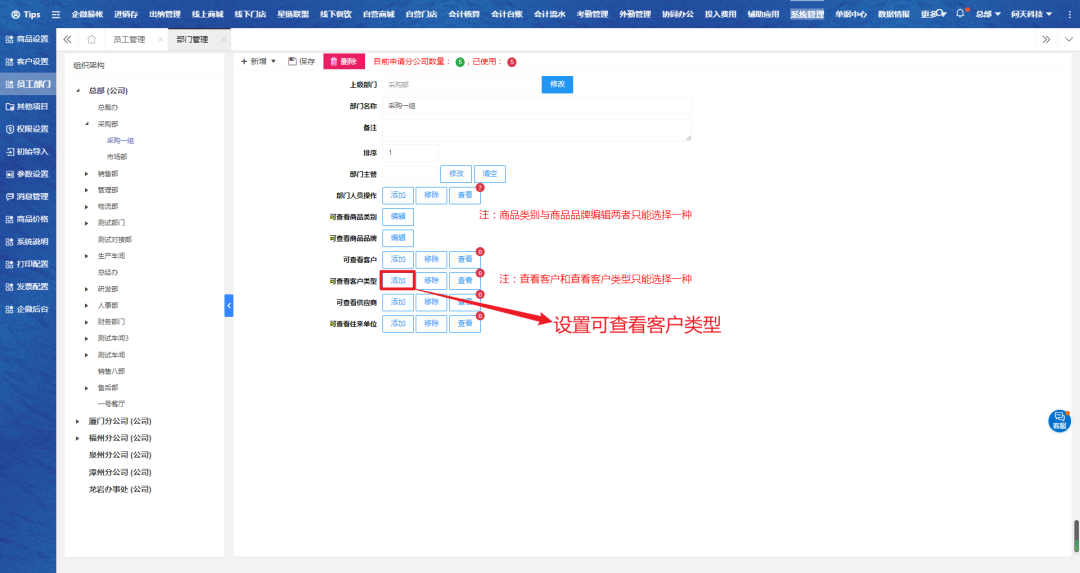Select 市场部 in organization tree
The image size is (1080, 573).
(x=117, y=157)
